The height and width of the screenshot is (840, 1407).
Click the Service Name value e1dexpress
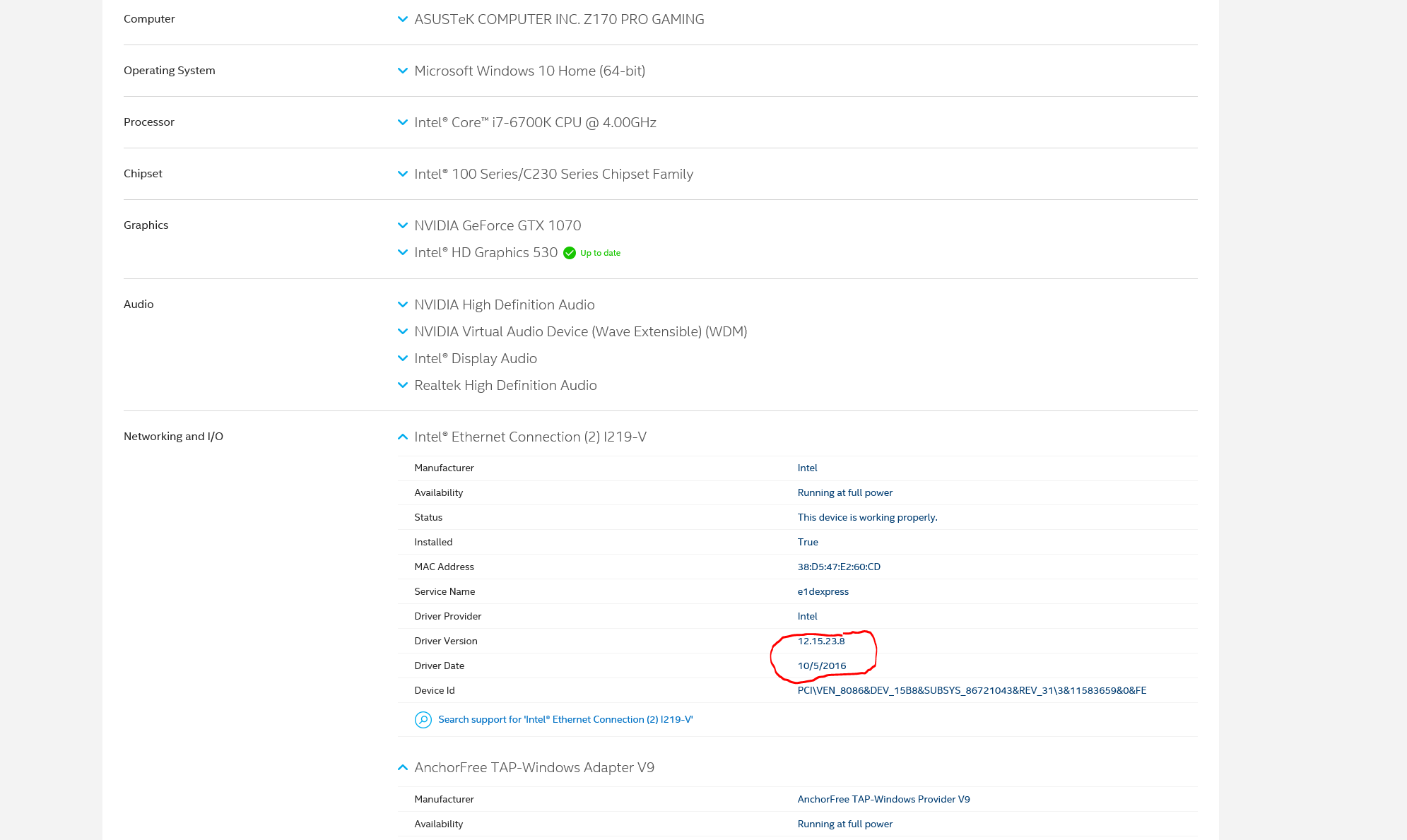coord(823,591)
